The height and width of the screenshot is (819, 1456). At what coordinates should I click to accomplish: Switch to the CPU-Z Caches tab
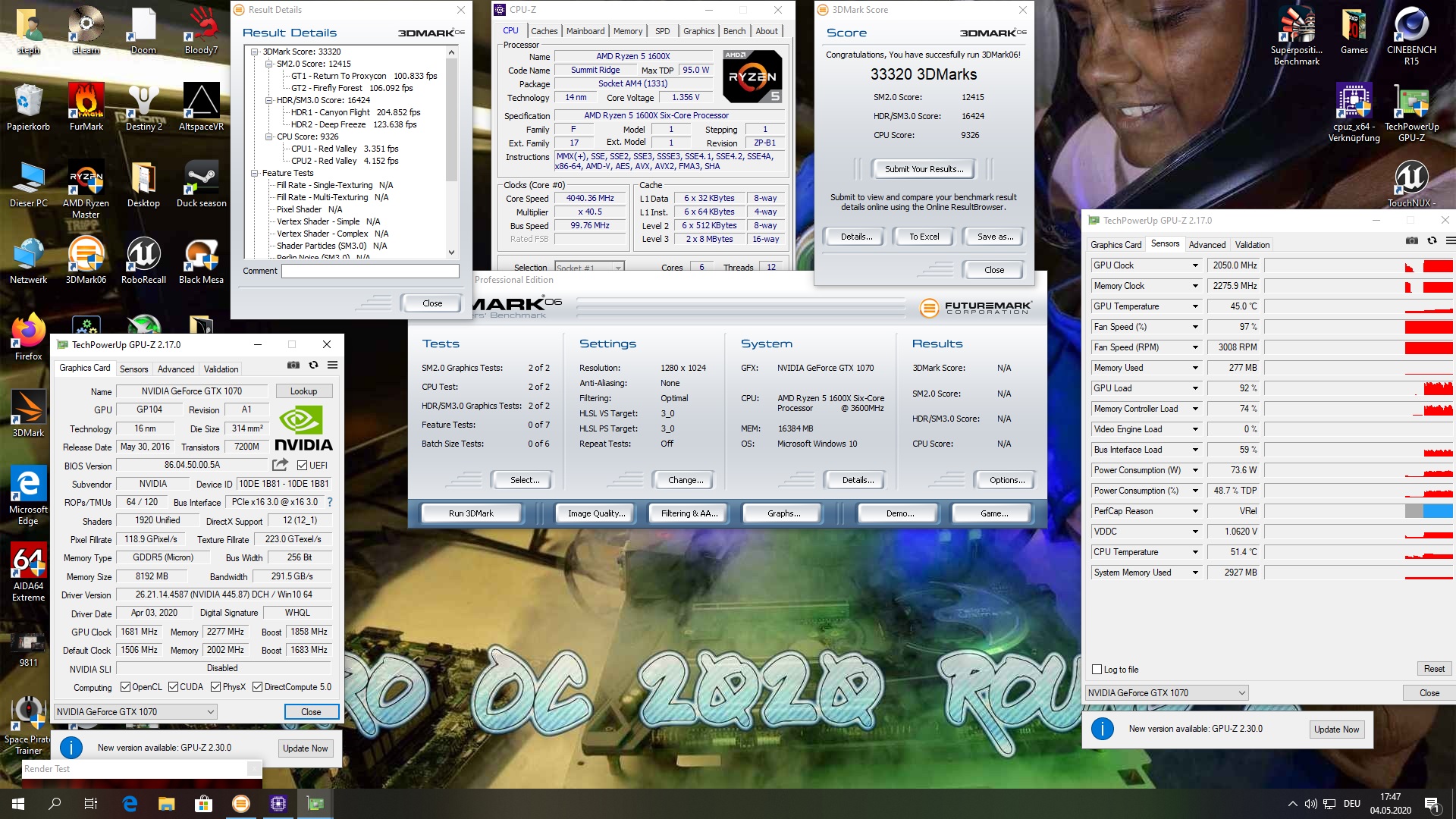544,31
